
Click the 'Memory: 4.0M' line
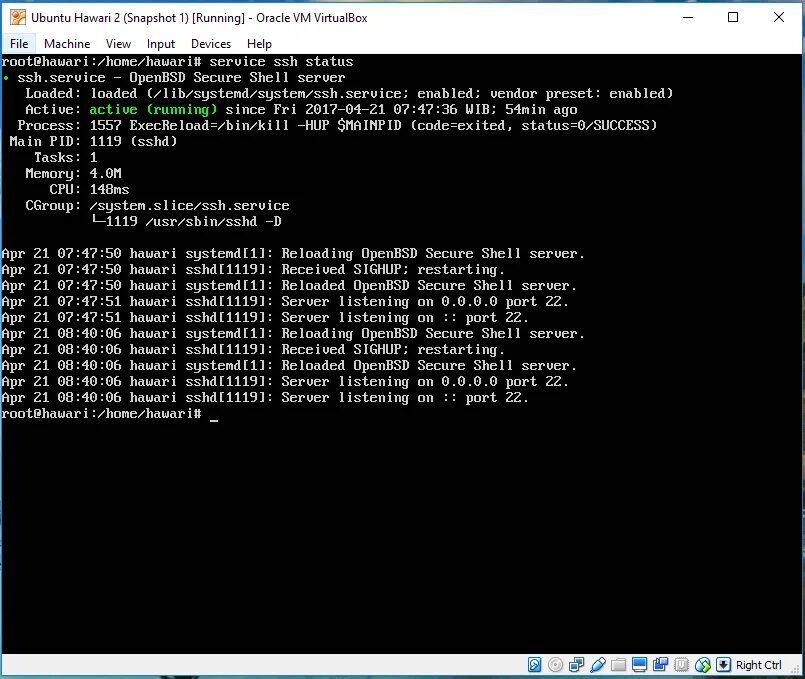(x=73, y=173)
